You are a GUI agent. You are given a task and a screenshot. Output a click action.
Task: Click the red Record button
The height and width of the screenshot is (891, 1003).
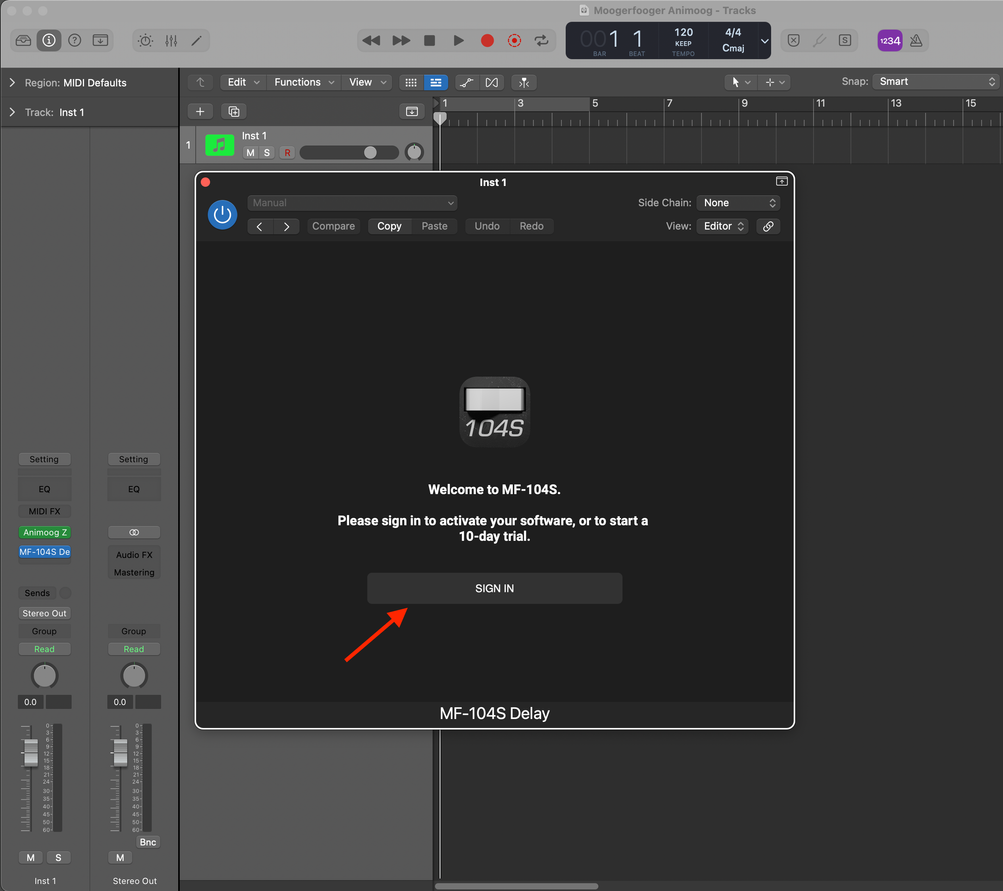tap(487, 40)
